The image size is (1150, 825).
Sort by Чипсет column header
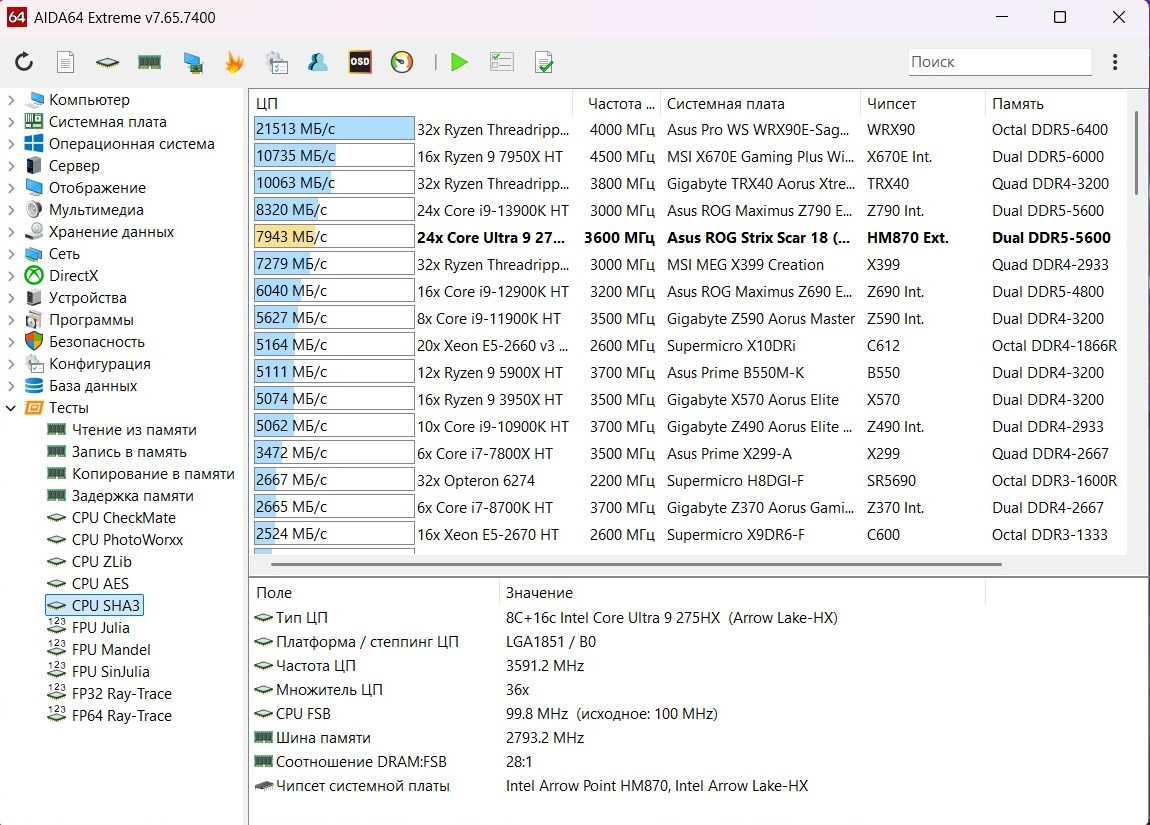(891, 104)
